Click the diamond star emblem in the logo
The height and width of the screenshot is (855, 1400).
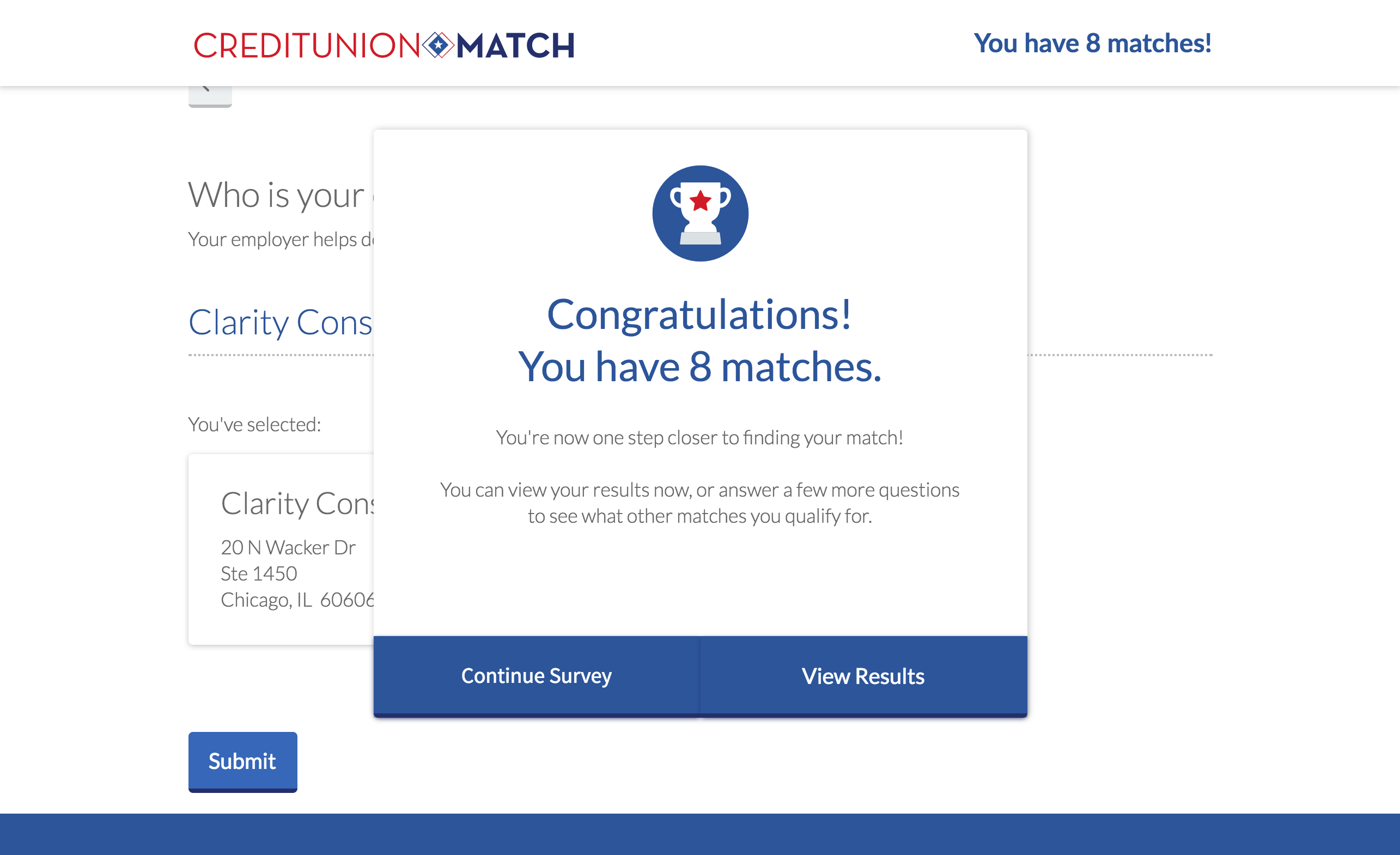437,45
